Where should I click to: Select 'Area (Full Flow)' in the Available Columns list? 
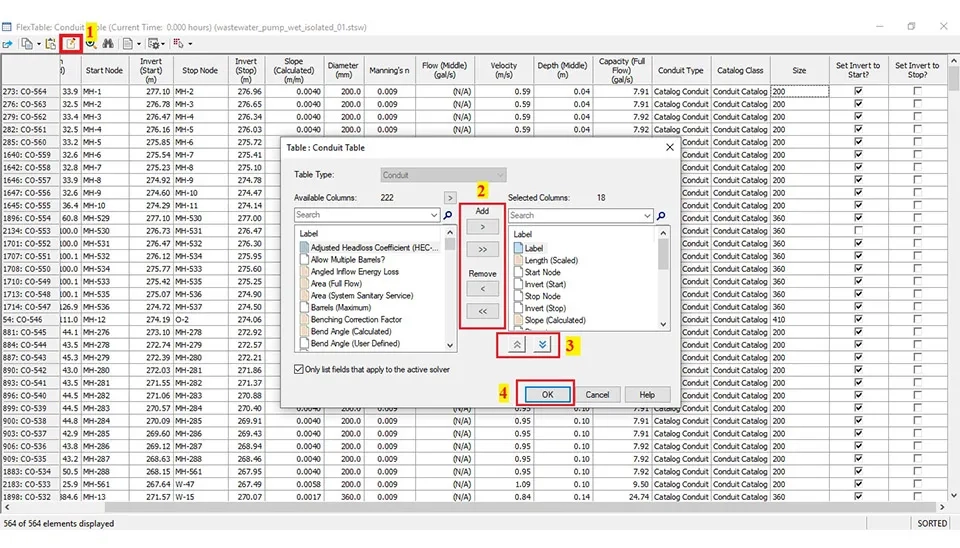(x=347, y=283)
